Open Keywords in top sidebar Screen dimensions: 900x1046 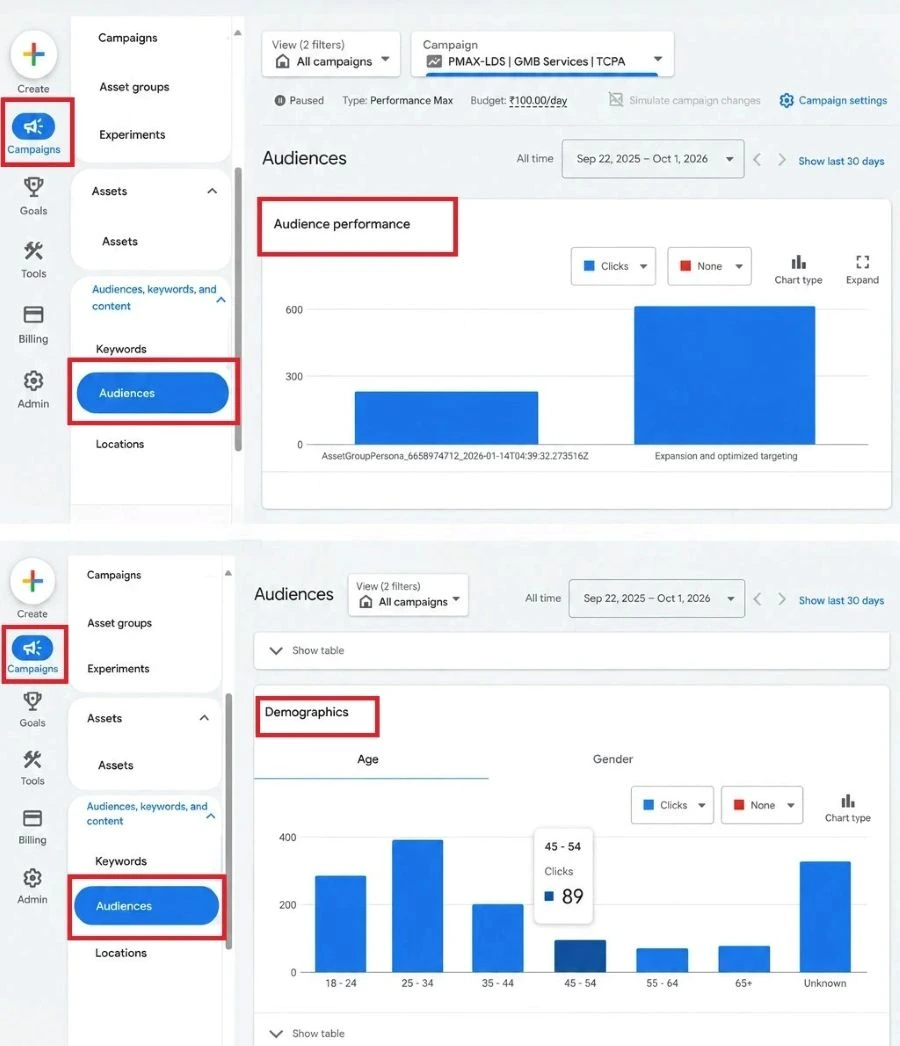121,349
